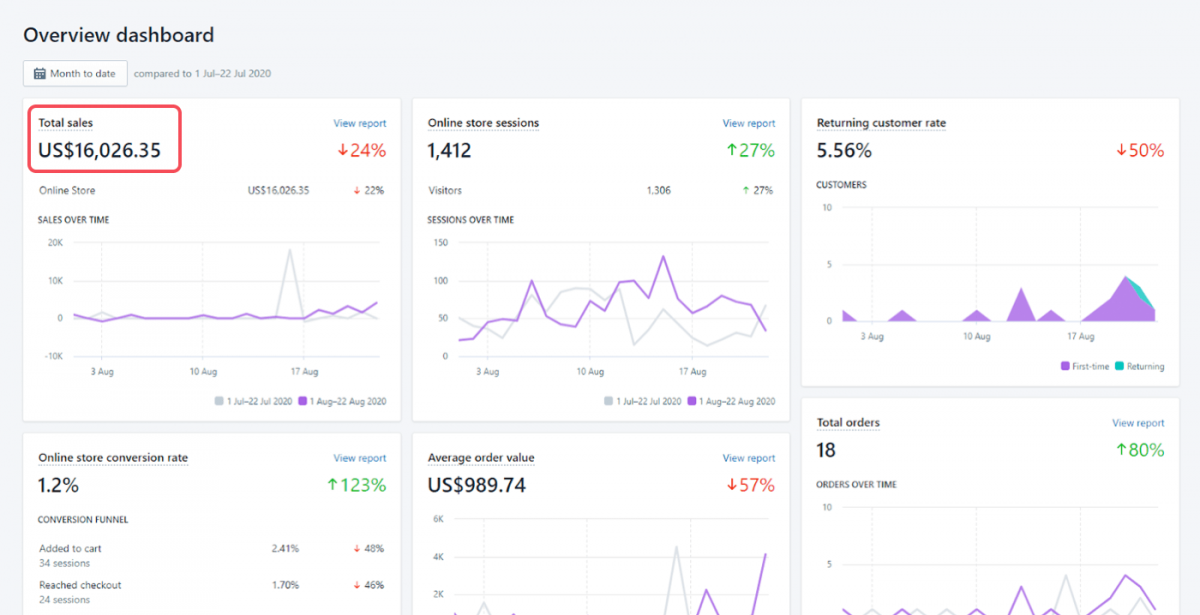Click the CONVERSION FUNNEL label
The width and height of the screenshot is (1200, 615).
point(83,520)
